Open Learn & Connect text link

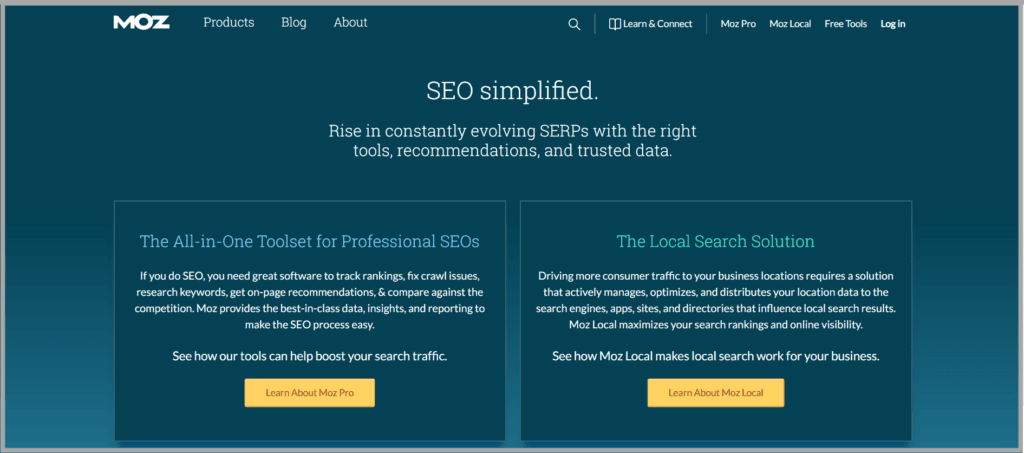click(x=658, y=24)
